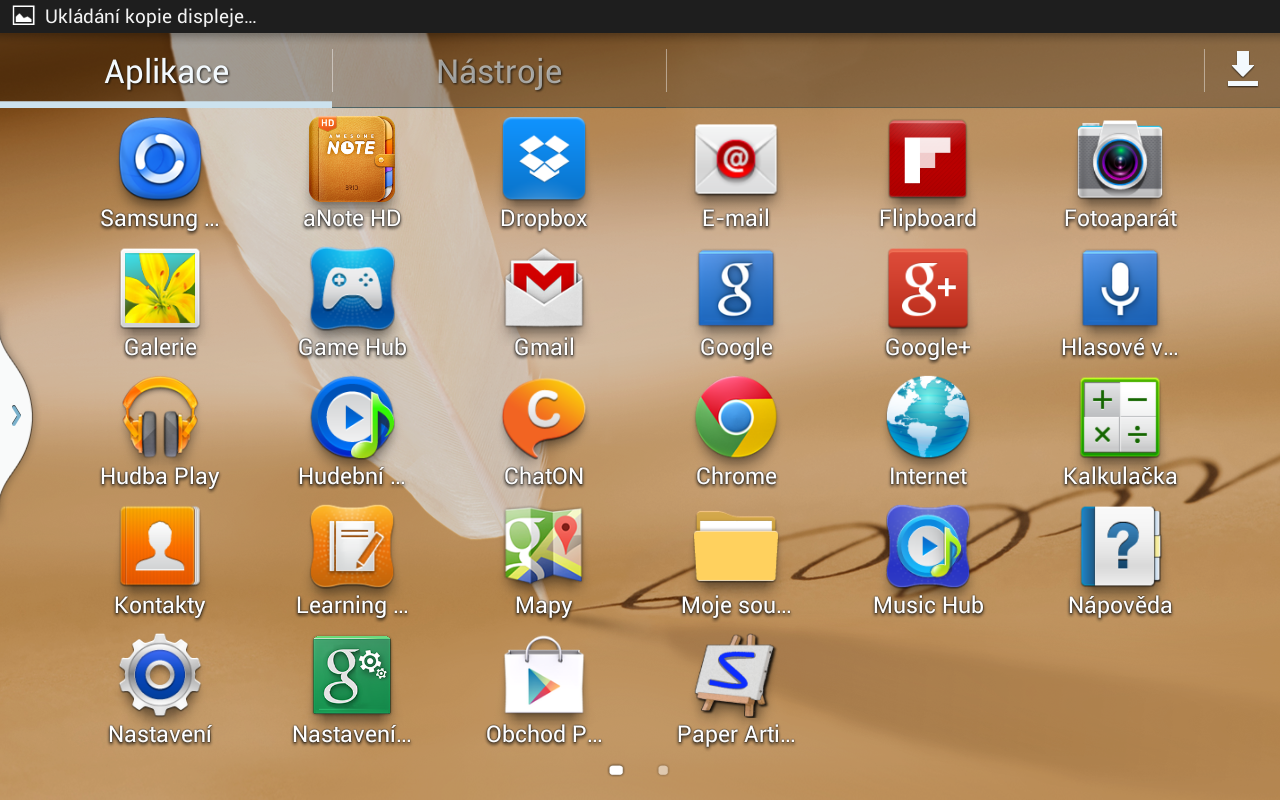Open the Internet browser globe
1280x800 pixels.
point(928,418)
